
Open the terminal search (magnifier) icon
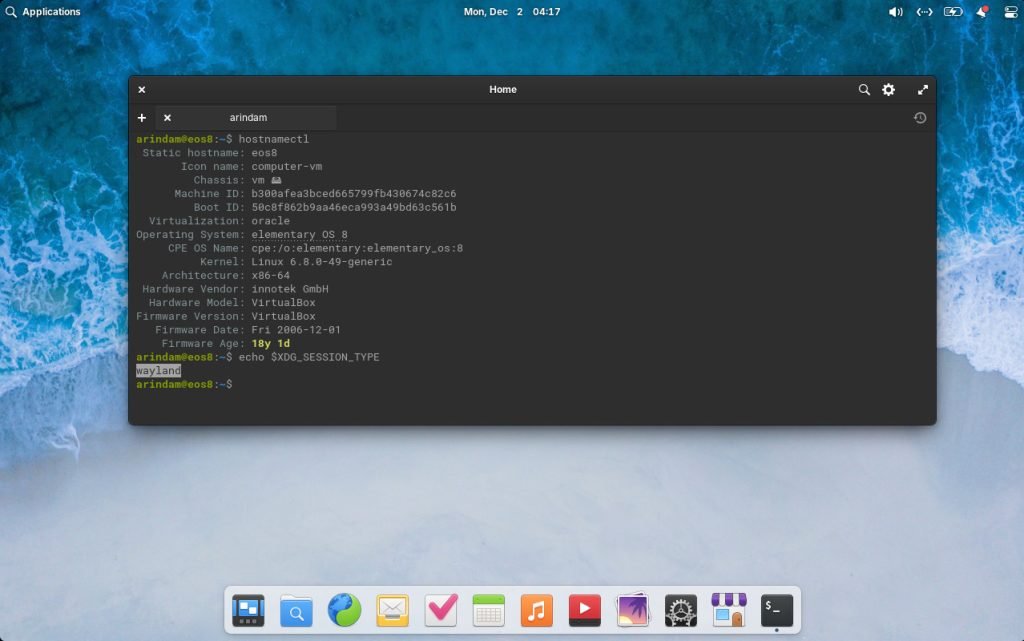pyautogui.click(x=864, y=90)
